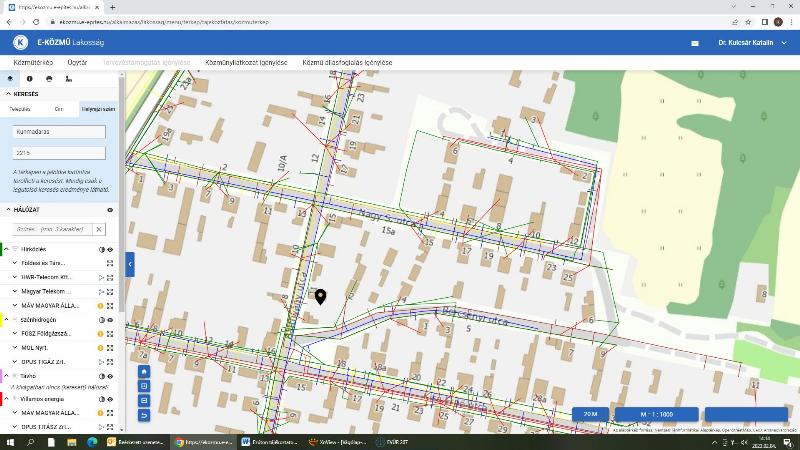Zoom in using the plus map button

click(144, 385)
